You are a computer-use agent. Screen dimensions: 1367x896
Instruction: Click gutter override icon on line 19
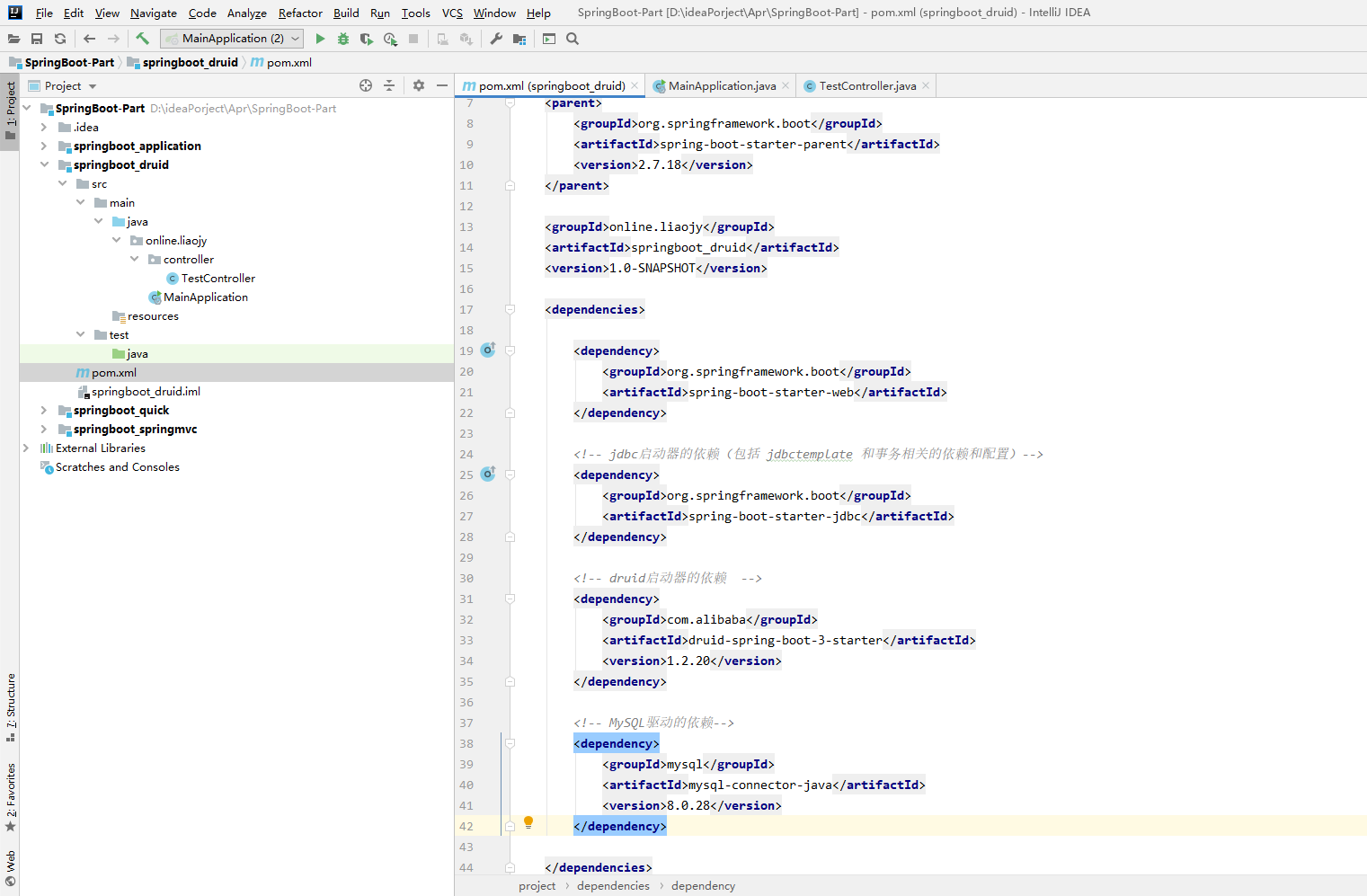(488, 350)
